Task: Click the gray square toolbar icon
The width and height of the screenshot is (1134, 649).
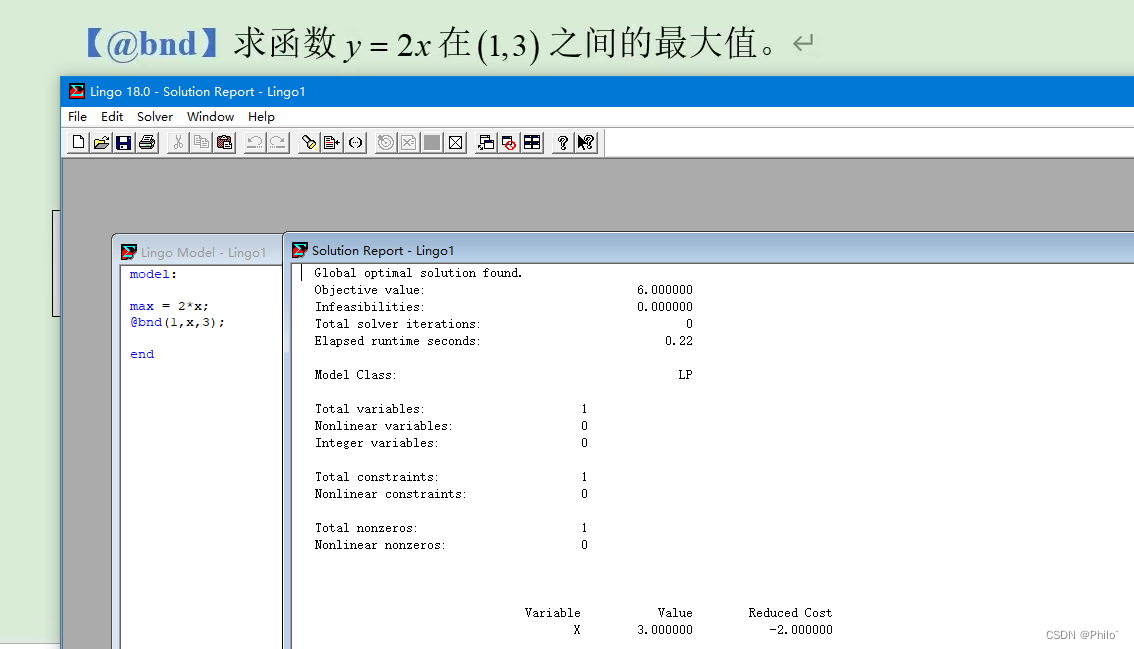Action: [432, 143]
